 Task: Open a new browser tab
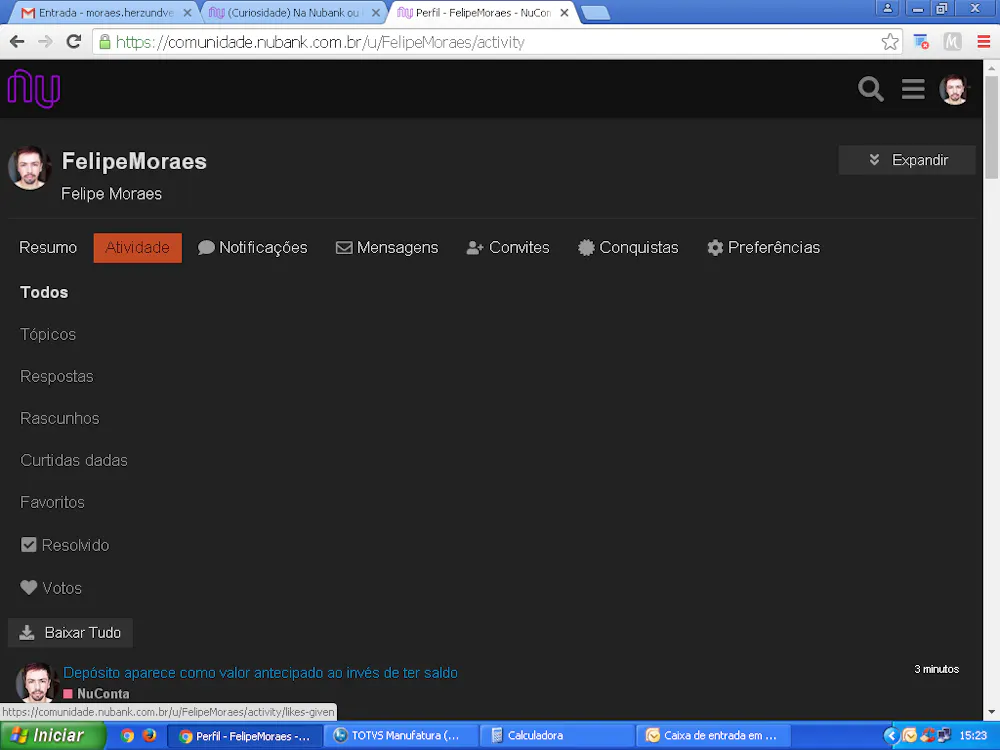coord(596,13)
